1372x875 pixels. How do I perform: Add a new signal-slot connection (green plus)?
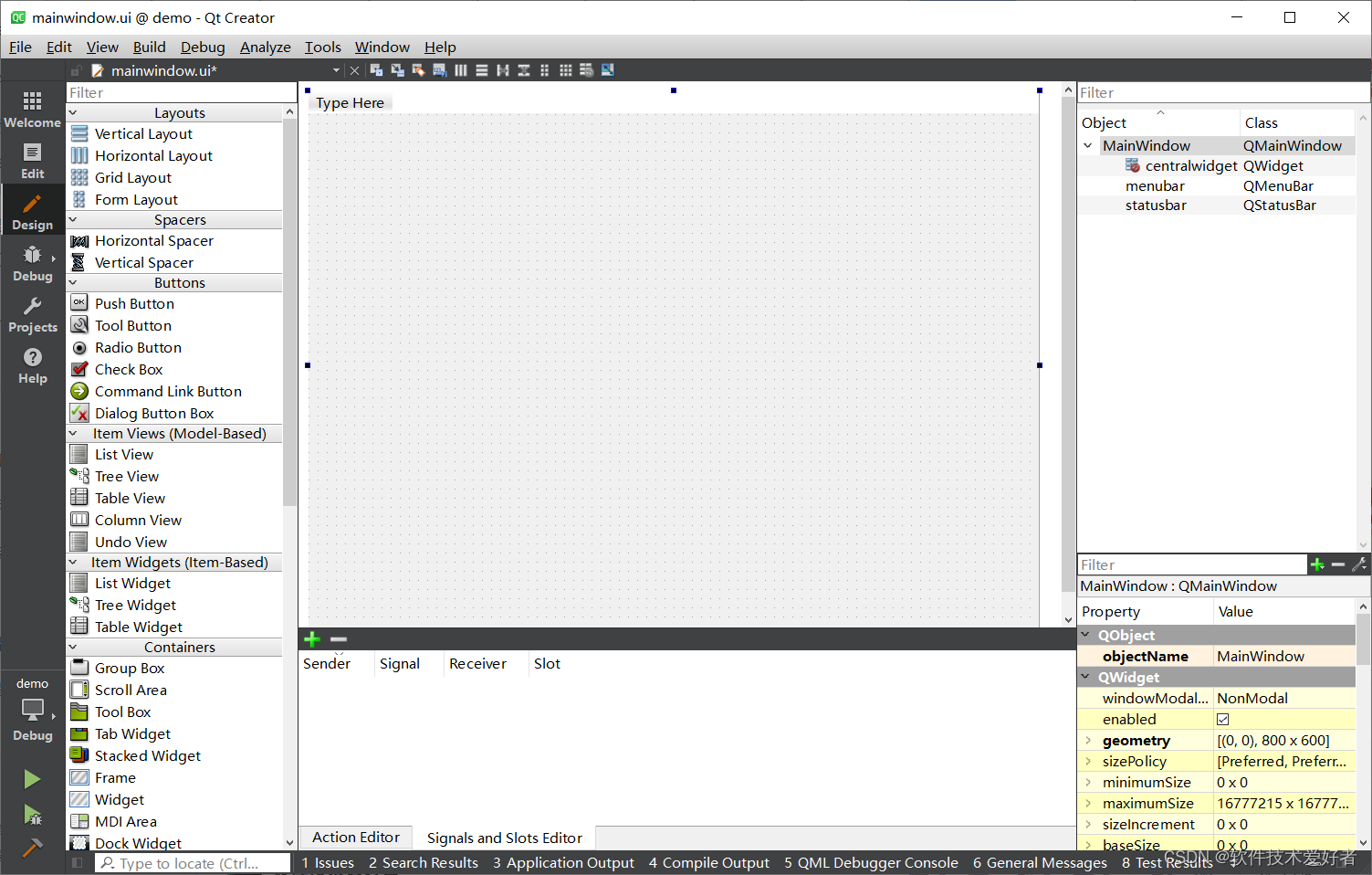point(312,639)
